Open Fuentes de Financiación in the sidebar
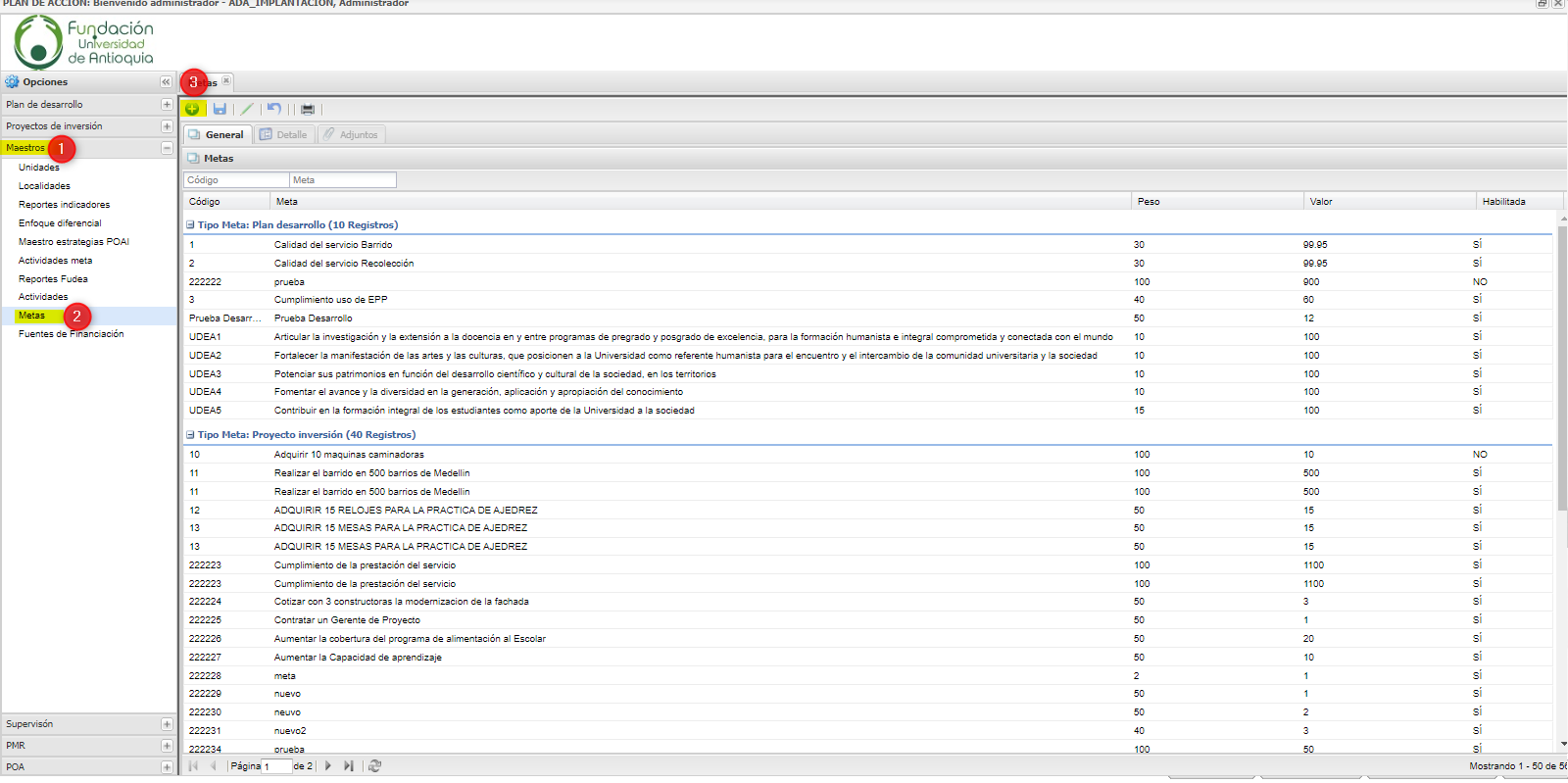 point(71,334)
